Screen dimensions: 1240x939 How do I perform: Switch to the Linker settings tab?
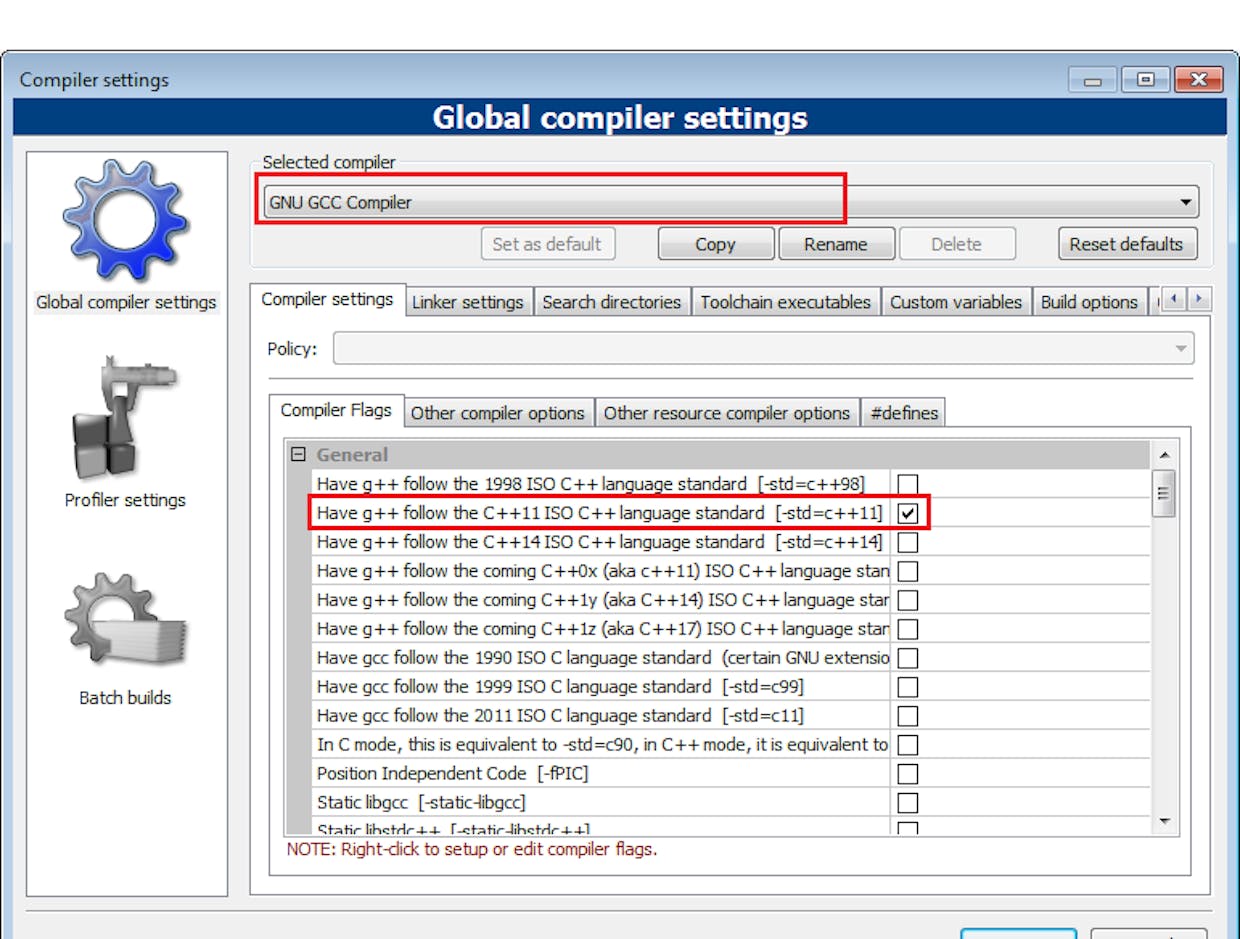pos(468,302)
